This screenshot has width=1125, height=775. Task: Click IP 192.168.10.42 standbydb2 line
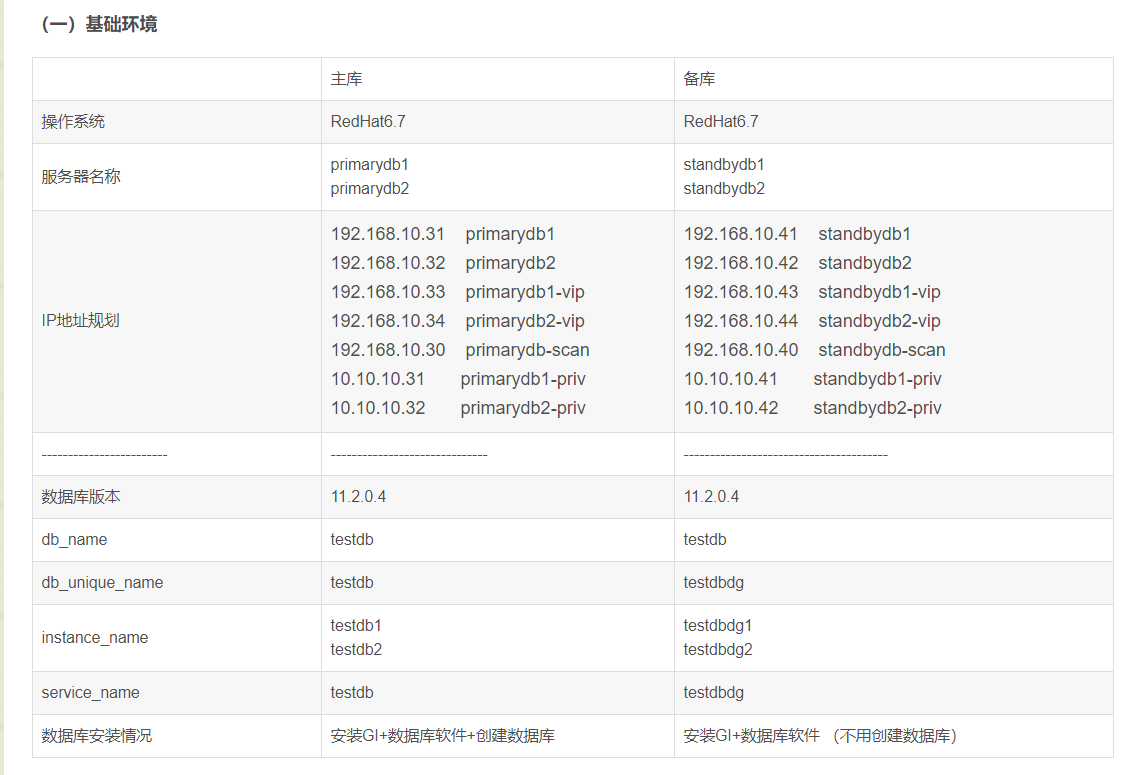coord(798,263)
